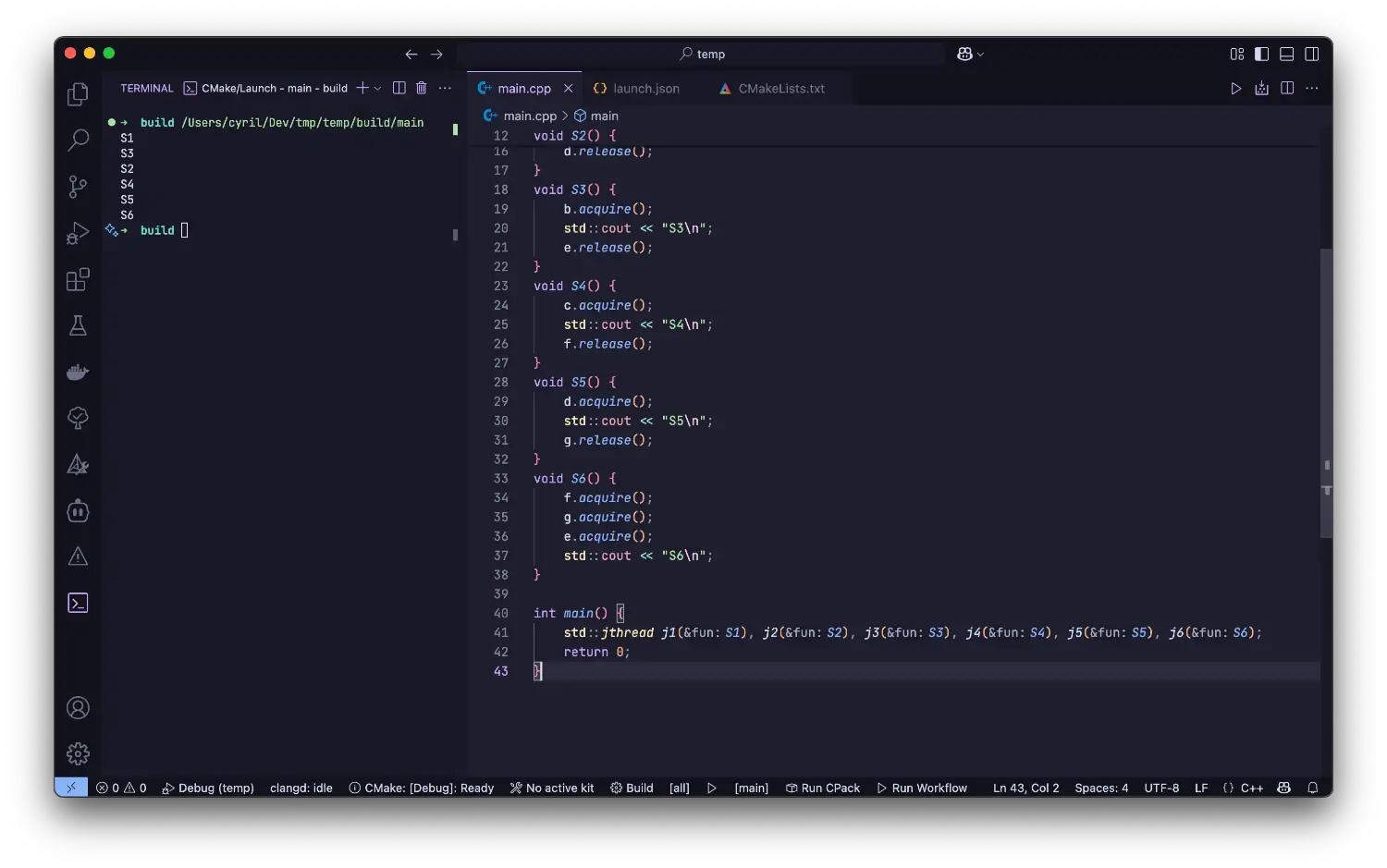Kill terminal with the trash icon
The width and height of the screenshot is (1387, 868).
422,88
